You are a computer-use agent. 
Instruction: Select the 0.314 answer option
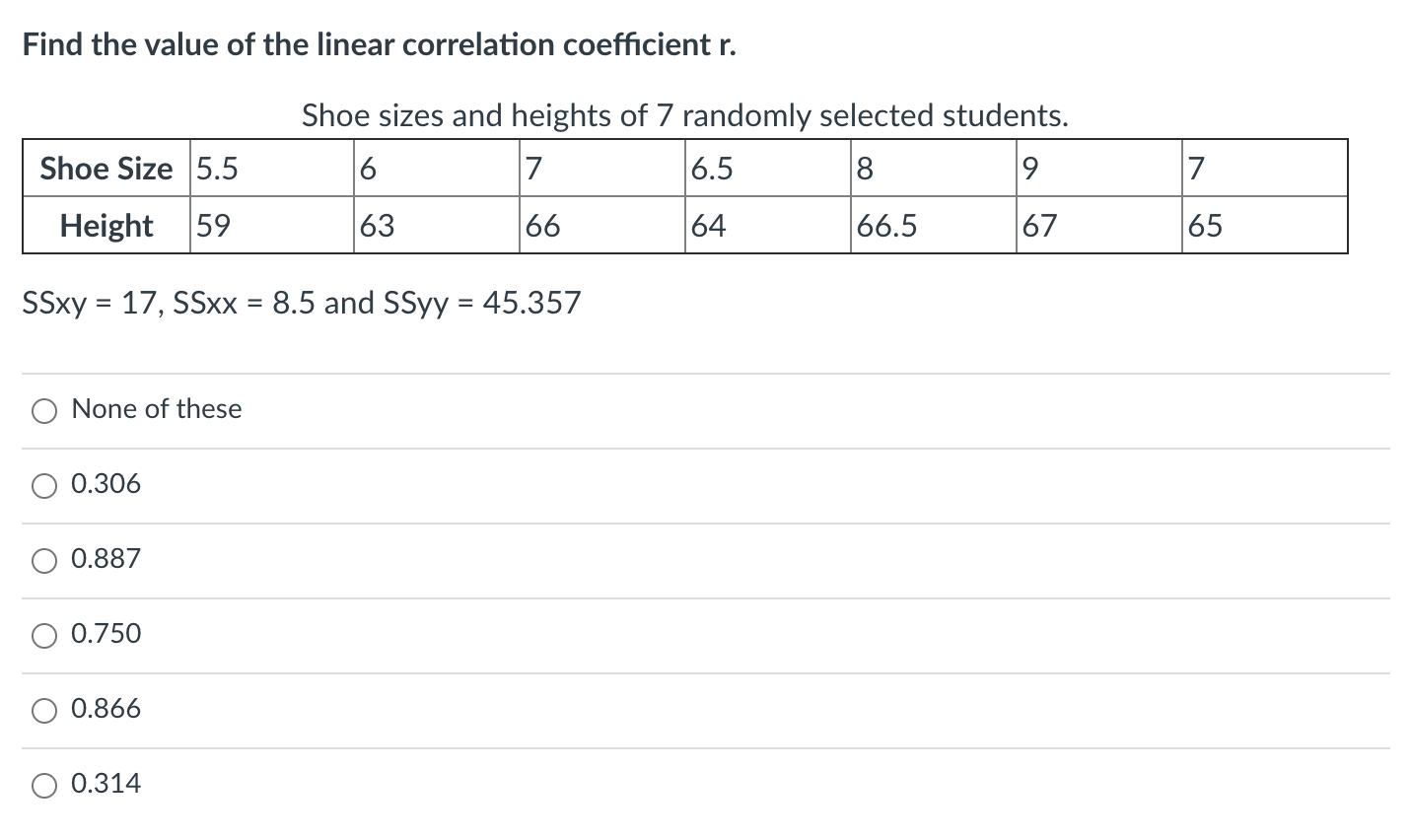[x=43, y=784]
